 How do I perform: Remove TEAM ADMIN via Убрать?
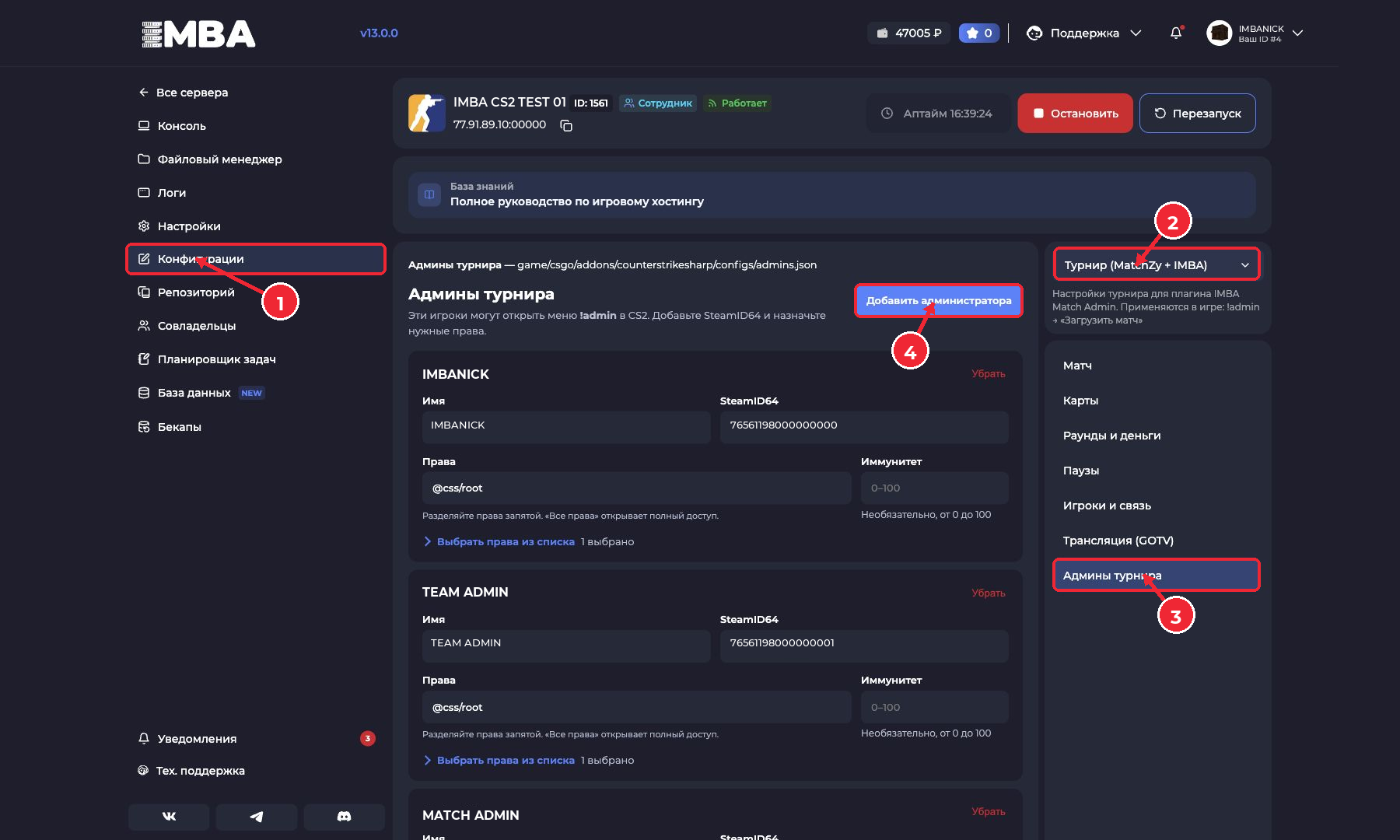click(x=989, y=593)
